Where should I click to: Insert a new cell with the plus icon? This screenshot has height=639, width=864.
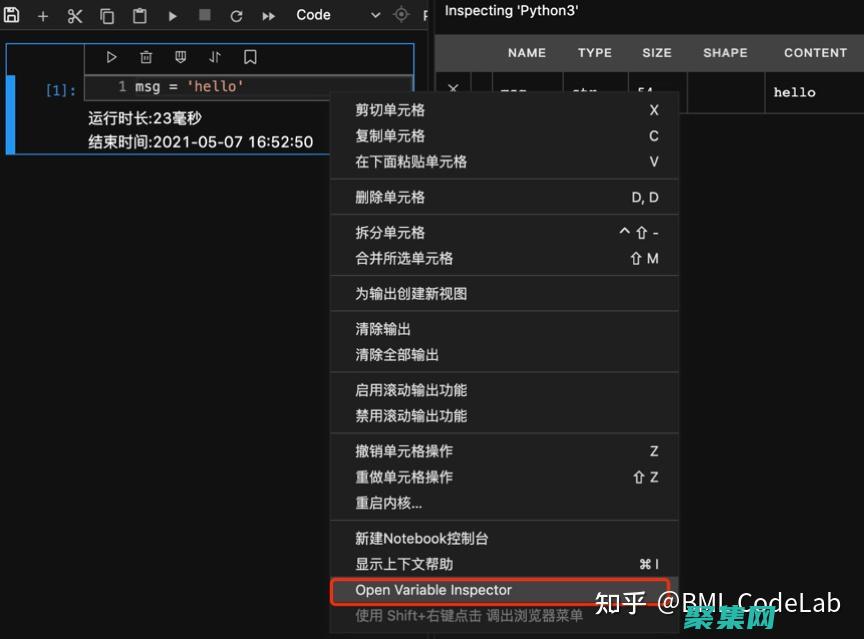pyautogui.click(x=41, y=15)
